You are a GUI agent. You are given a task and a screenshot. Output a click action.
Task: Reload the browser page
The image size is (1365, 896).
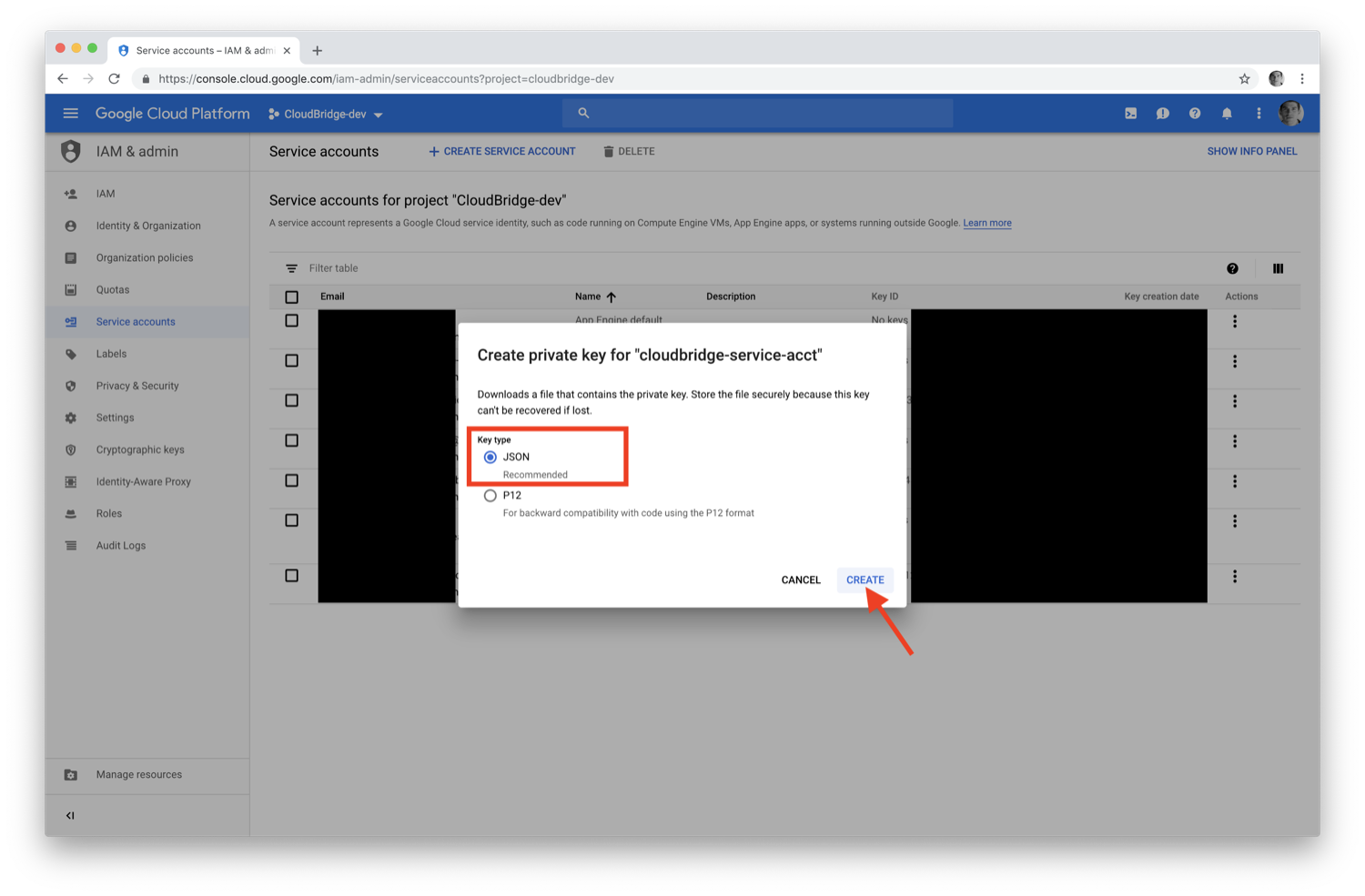point(114,79)
